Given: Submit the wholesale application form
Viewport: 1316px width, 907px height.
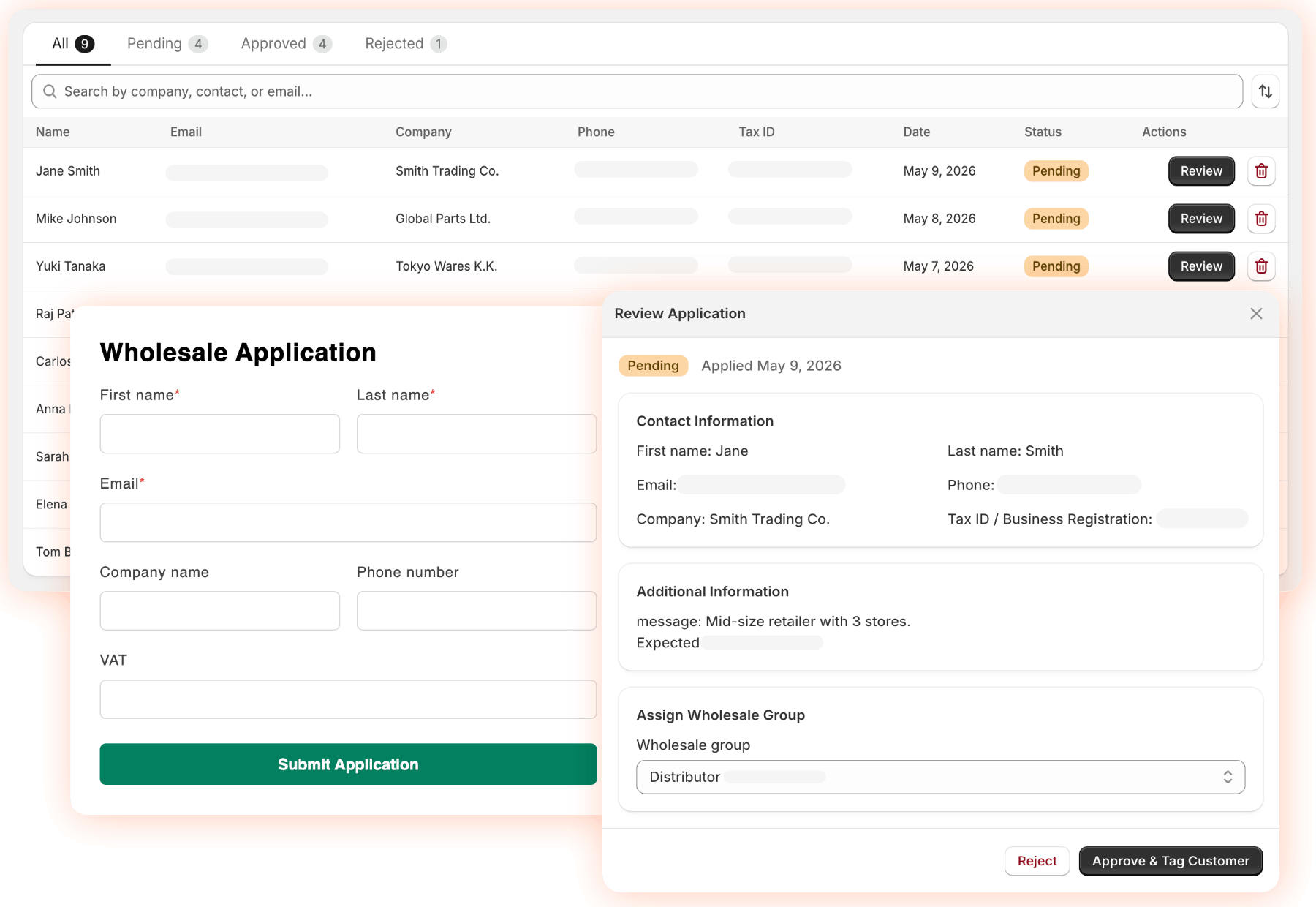Looking at the screenshot, I should point(348,764).
